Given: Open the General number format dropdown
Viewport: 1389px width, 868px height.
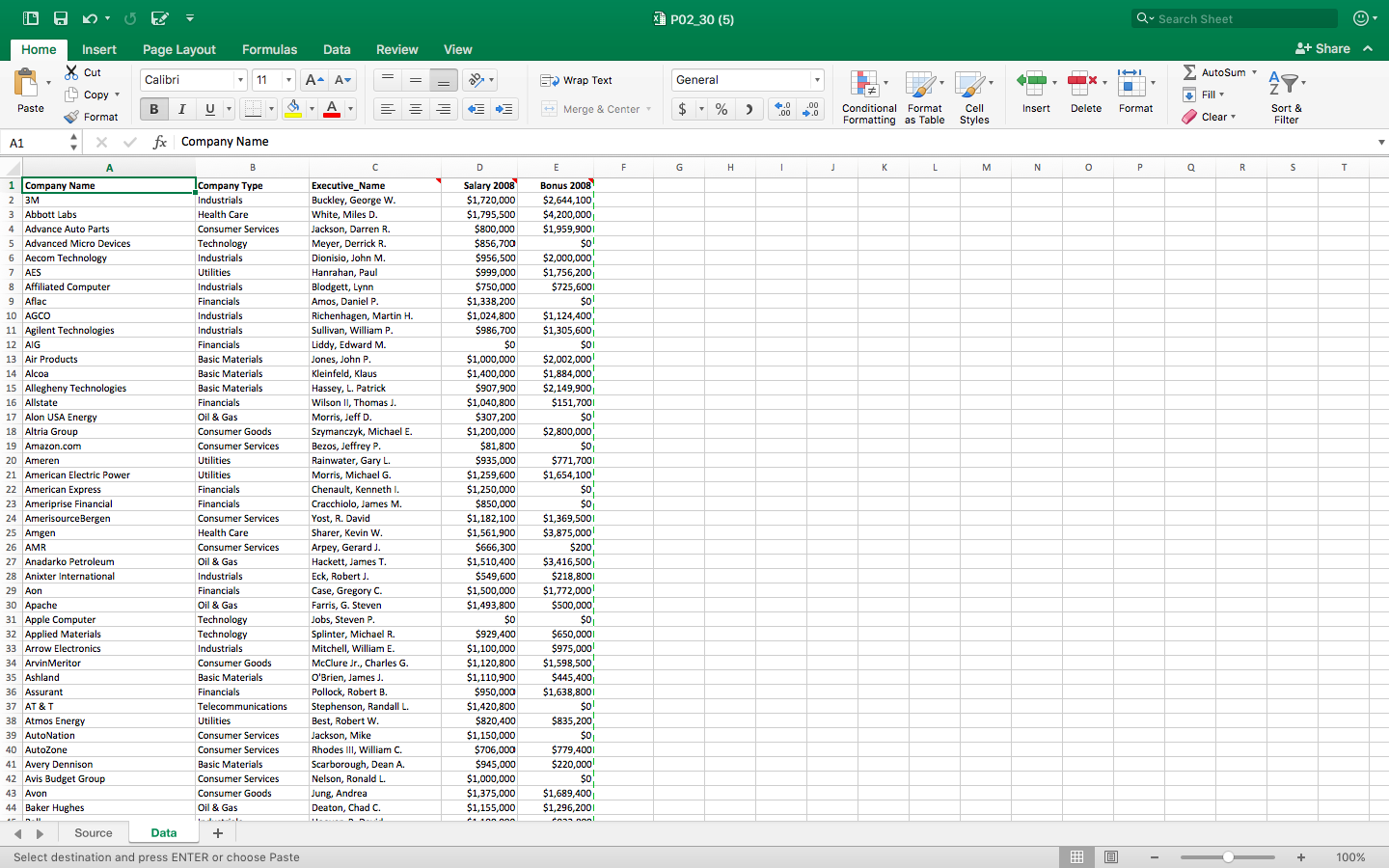Looking at the screenshot, I should (817, 80).
